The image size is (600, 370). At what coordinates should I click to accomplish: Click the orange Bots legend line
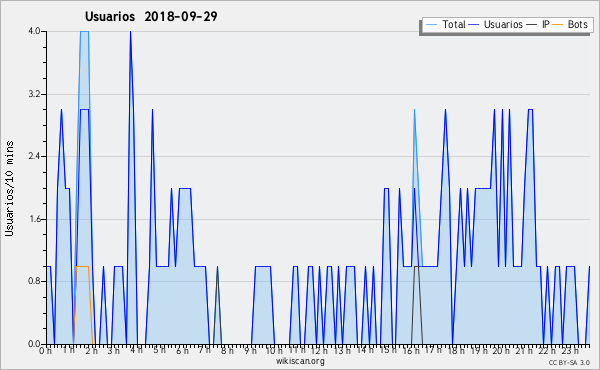pos(558,25)
